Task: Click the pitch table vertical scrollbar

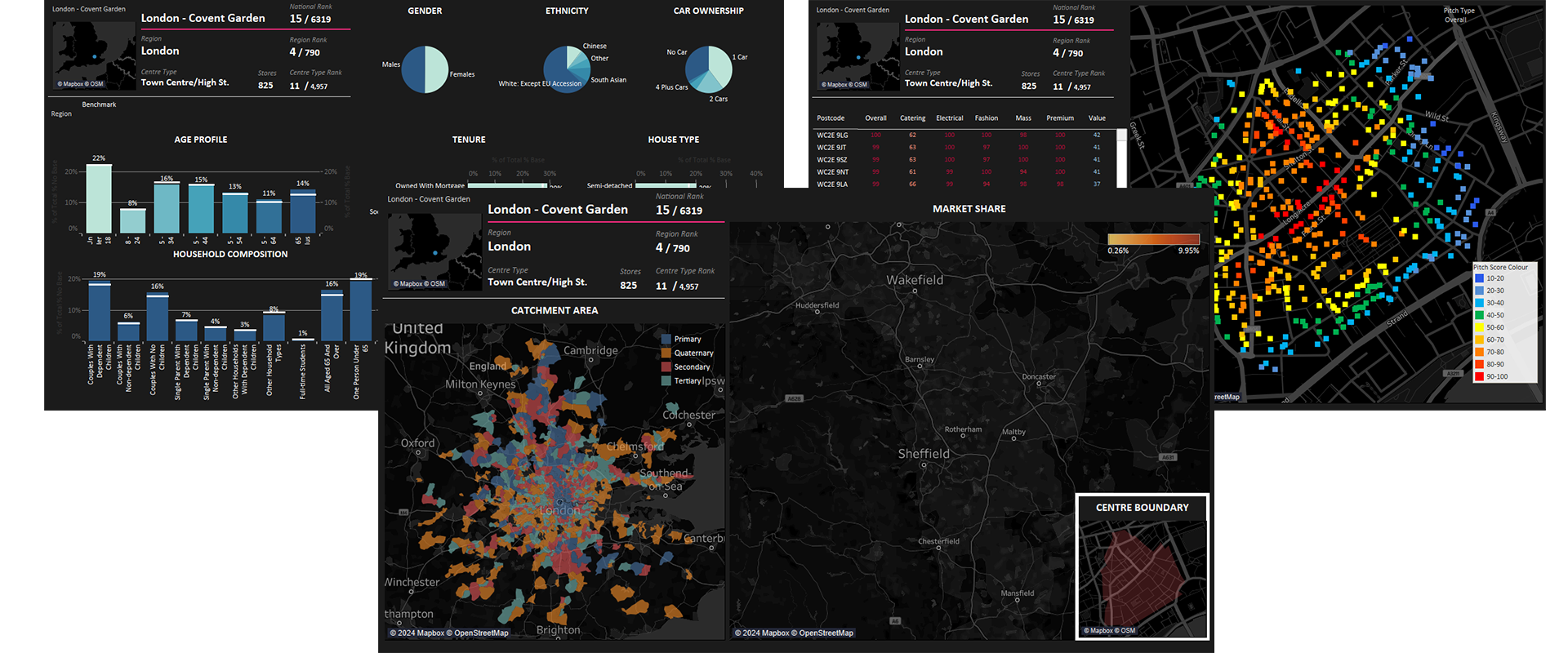Action: (x=1121, y=158)
